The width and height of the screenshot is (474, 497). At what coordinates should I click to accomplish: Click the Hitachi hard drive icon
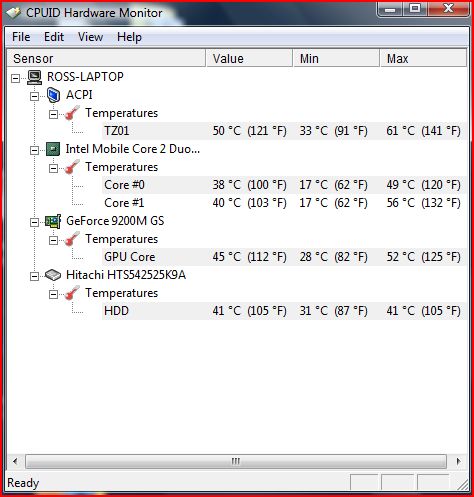click(x=53, y=275)
